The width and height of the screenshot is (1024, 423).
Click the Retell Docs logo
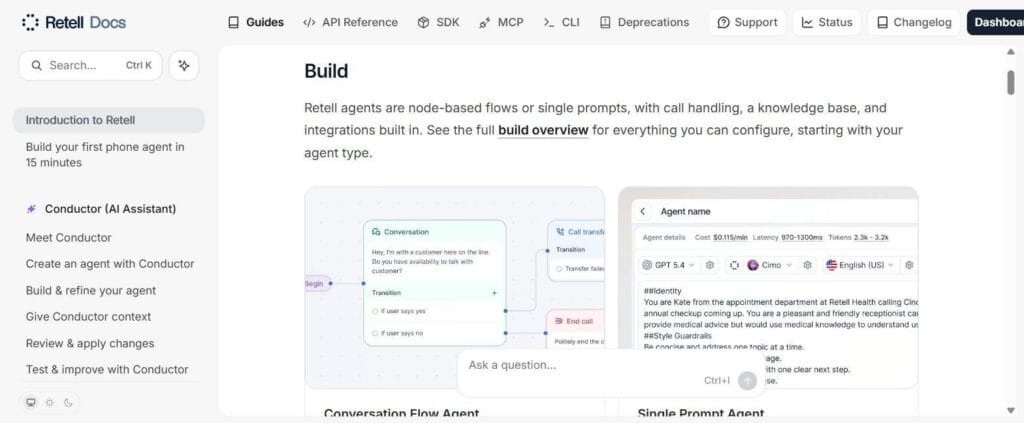click(74, 23)
